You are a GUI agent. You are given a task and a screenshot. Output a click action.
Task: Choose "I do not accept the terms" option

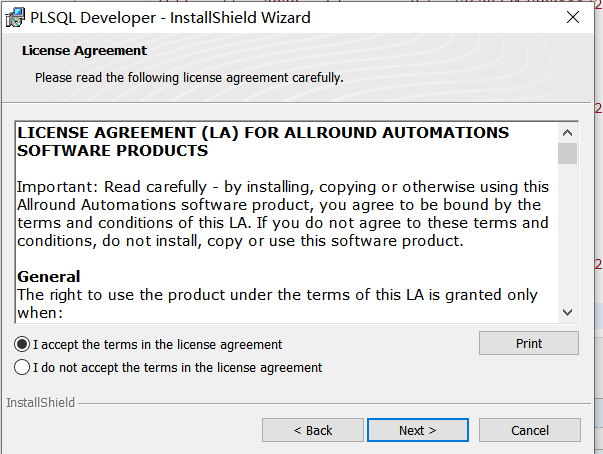click(x=22, y=367)
